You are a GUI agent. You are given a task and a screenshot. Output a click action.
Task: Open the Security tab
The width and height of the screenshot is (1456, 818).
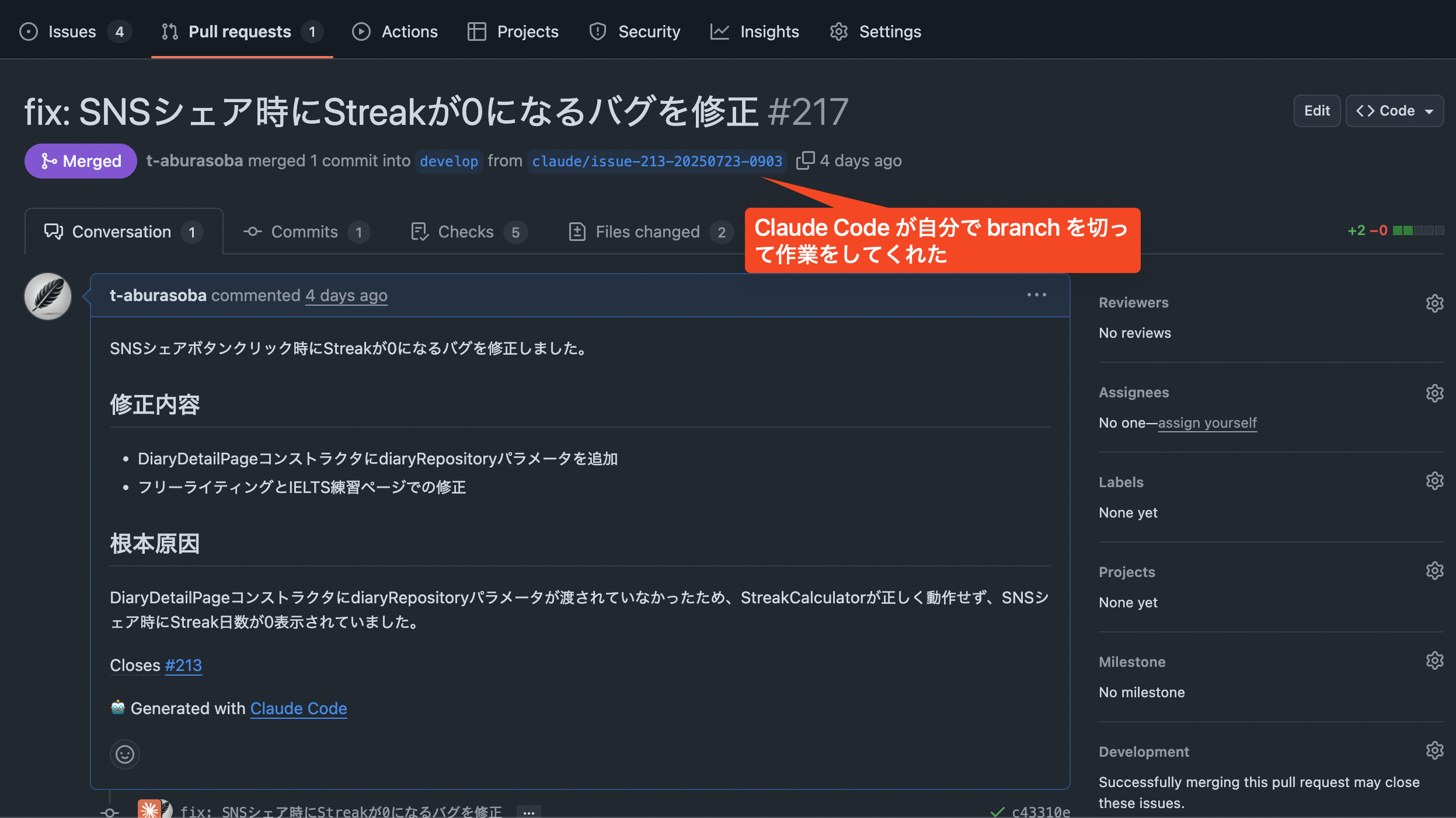click(635, 32)
